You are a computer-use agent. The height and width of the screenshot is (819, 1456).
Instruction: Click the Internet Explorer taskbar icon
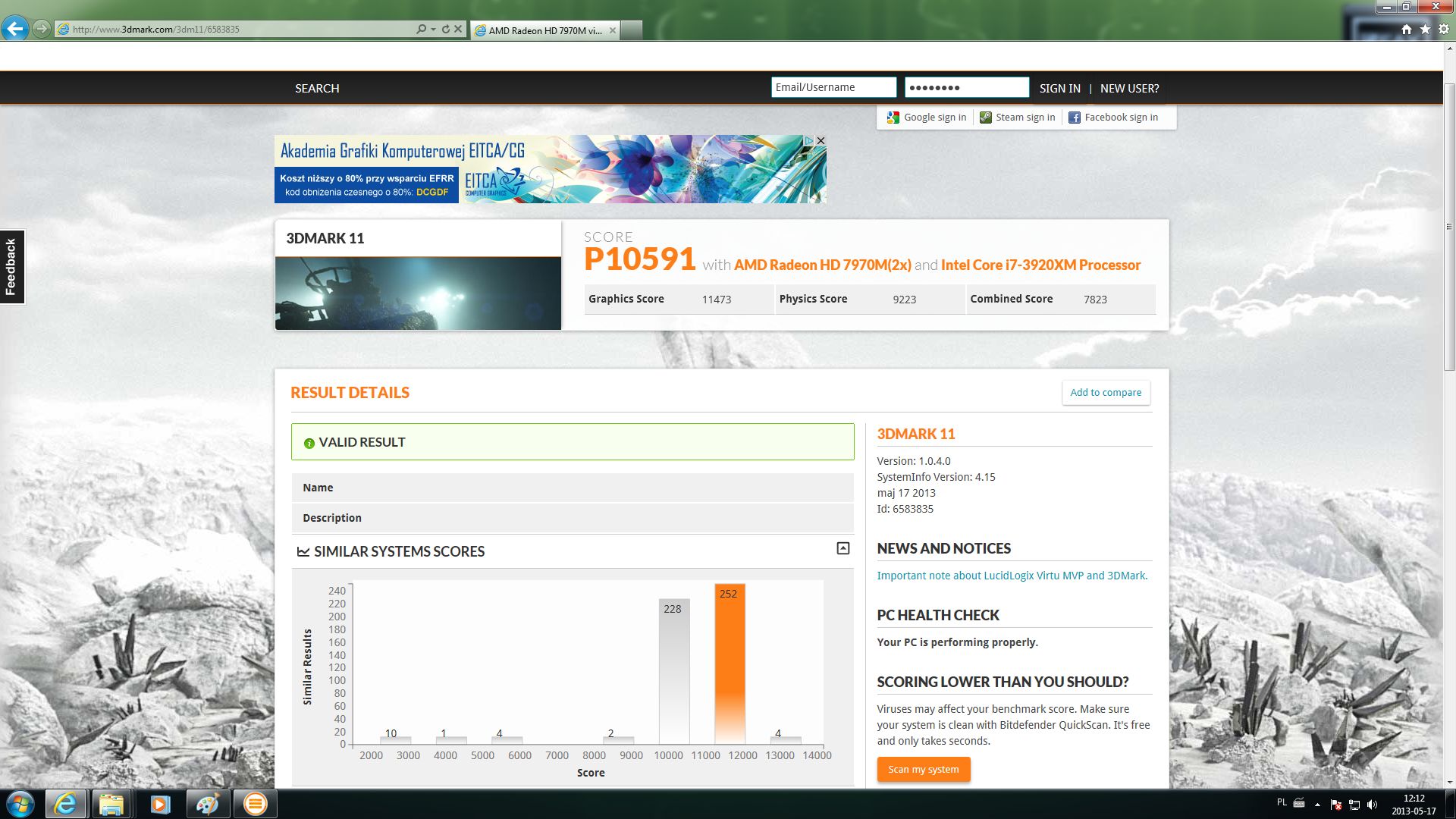[x=65, y=804]
